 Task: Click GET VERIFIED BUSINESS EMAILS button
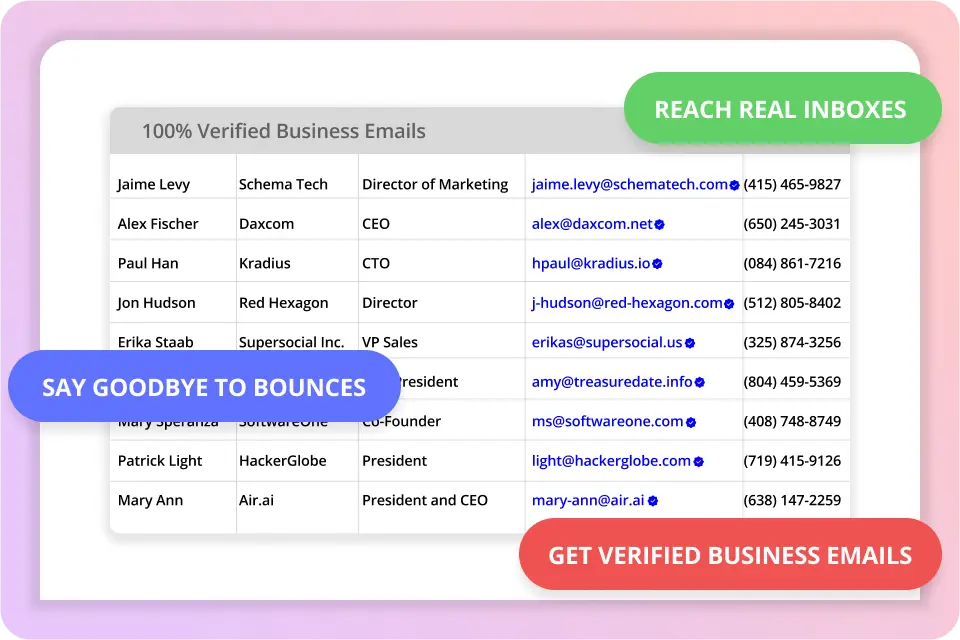pyautogui.click(x=730, y=555)
